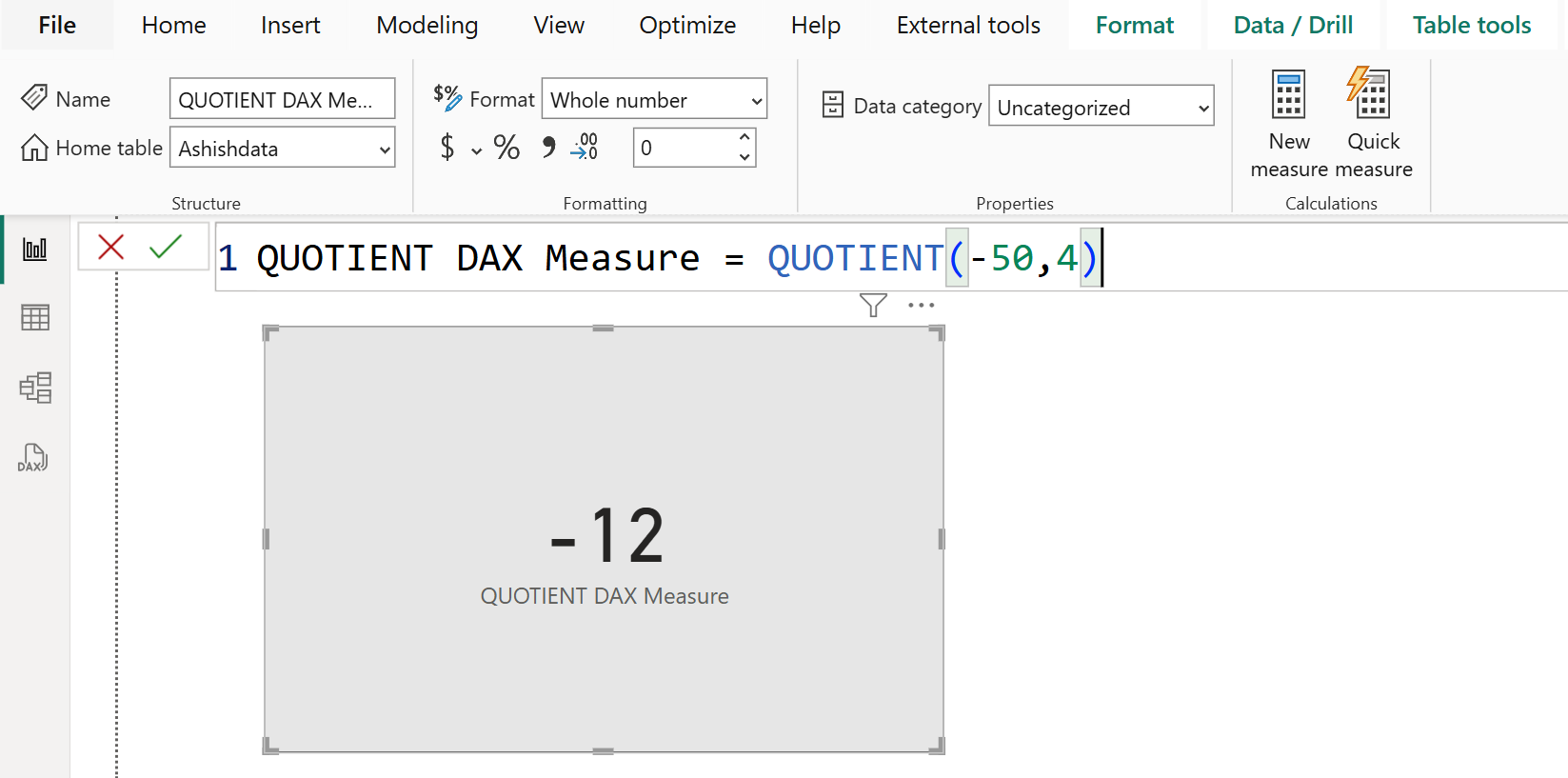The width and height of the screenshot is (1568, 778).
Task: Click the visual filter funnel icon
Action: tap(873, 306)
